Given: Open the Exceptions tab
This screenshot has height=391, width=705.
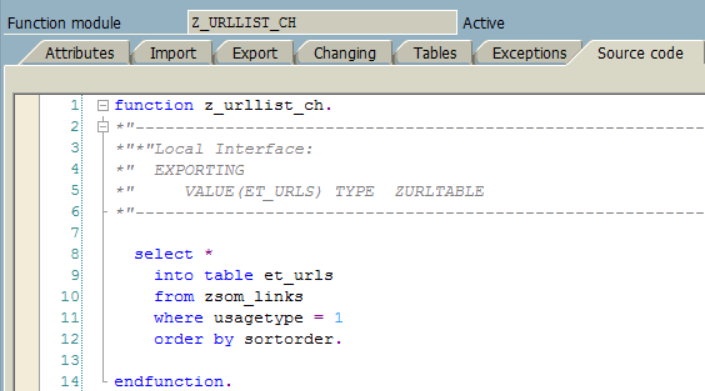Looking at the screenshot, I should pos(529,53).
